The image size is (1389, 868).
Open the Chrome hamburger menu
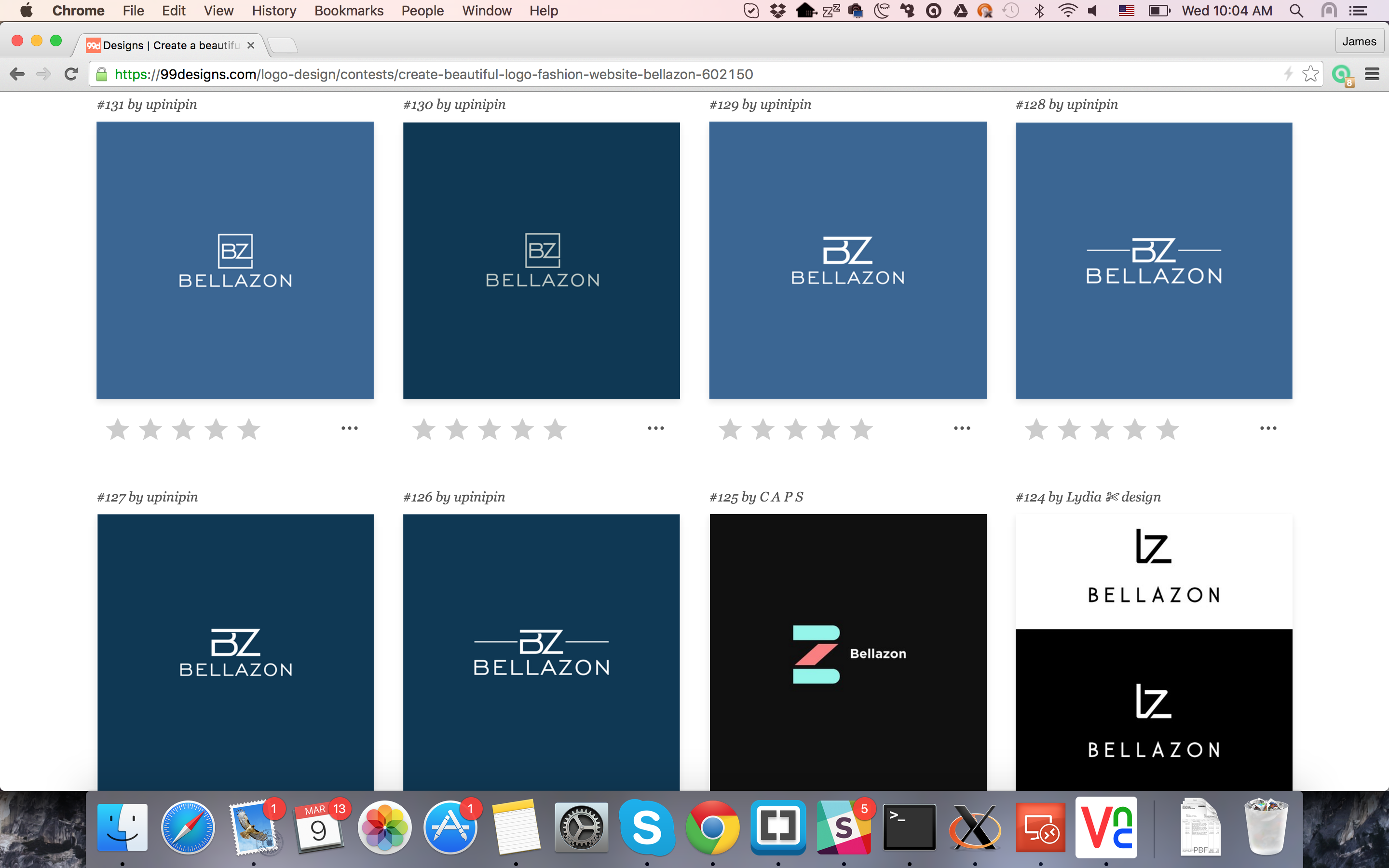click(x=1372, y=74)
